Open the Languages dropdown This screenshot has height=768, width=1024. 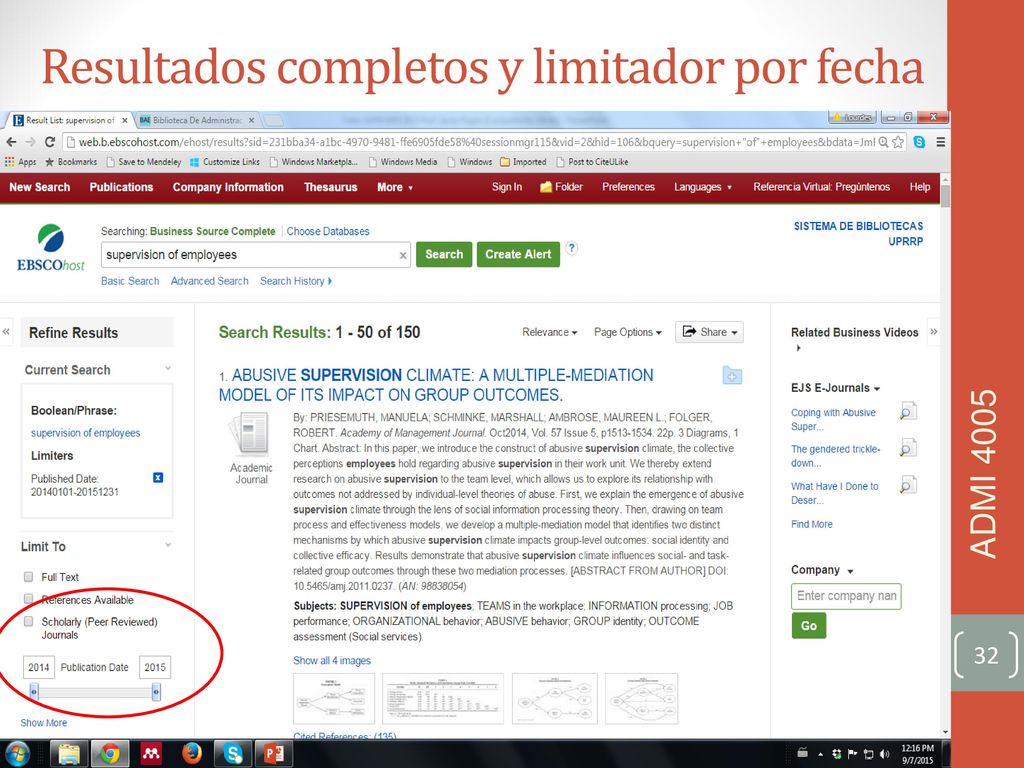(703, 187)
